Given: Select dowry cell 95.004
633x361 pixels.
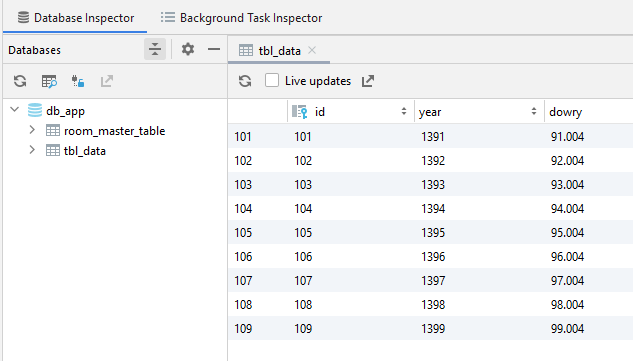Looking at the screenshot, I should 589,233.
